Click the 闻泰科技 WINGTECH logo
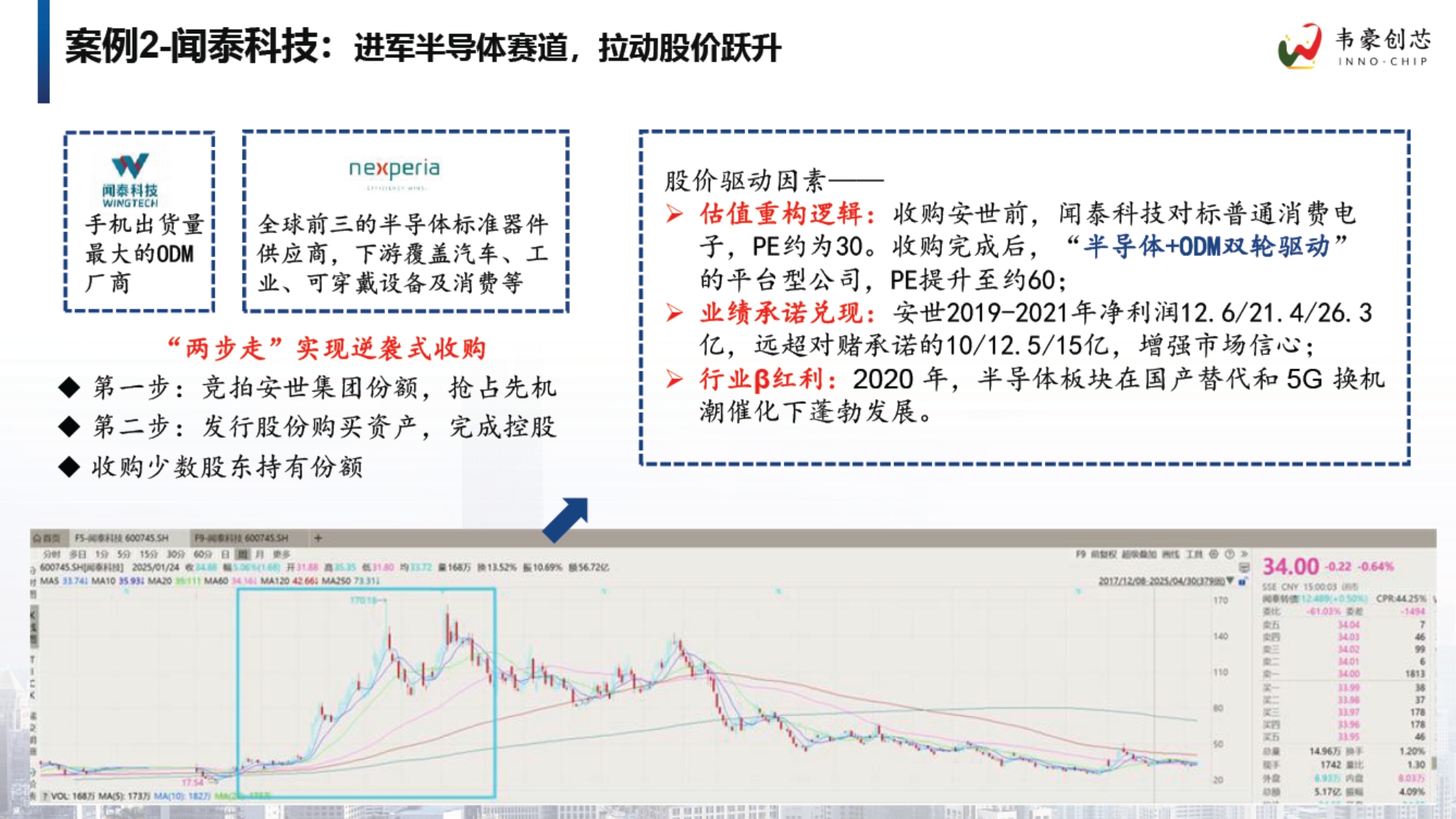Image resolution: width=1456 pixels, height=819 pixels. point(131,181)
